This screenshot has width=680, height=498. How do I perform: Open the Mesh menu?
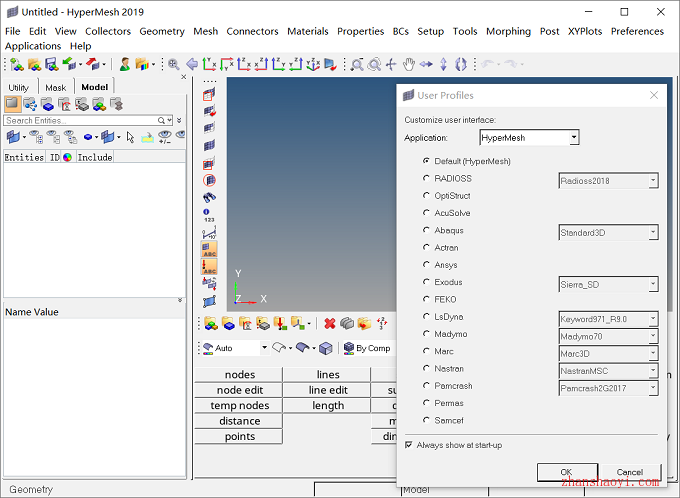[x=206, y=31]
